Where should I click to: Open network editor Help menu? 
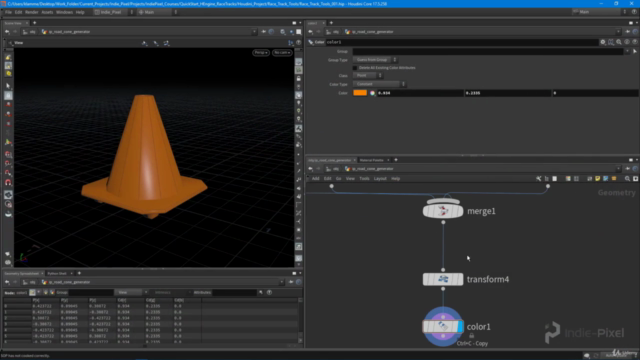click(396, 179)
